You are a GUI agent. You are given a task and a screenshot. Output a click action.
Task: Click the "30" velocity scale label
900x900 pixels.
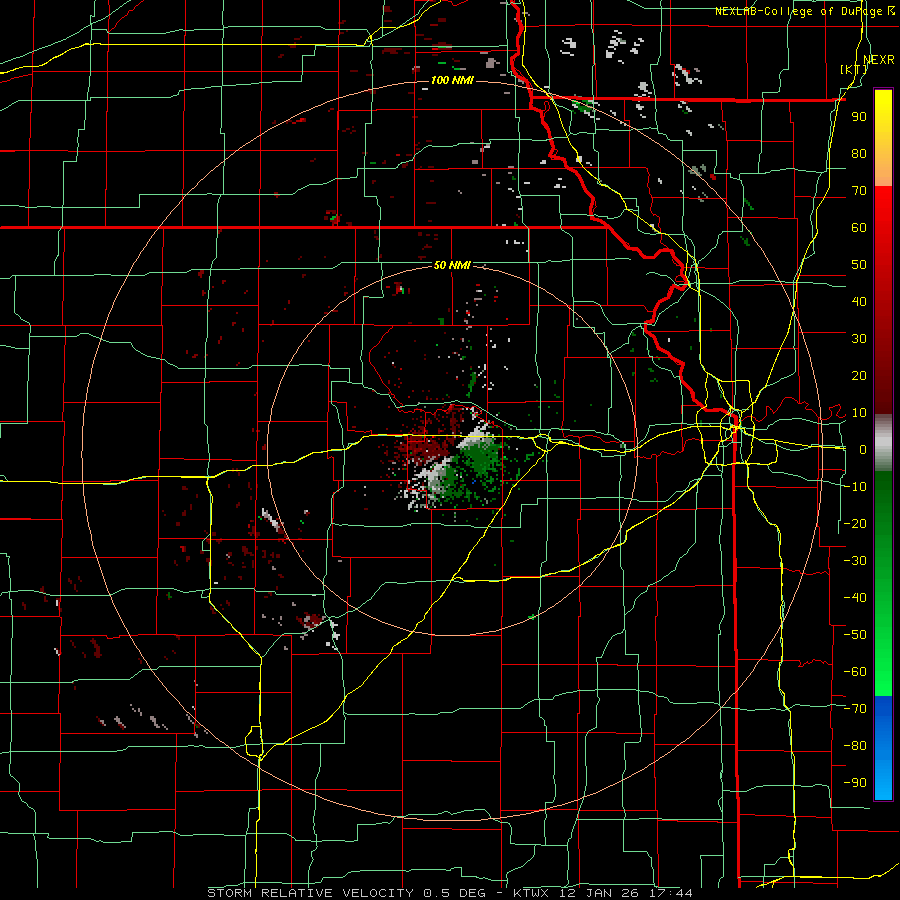pos(859,339)
